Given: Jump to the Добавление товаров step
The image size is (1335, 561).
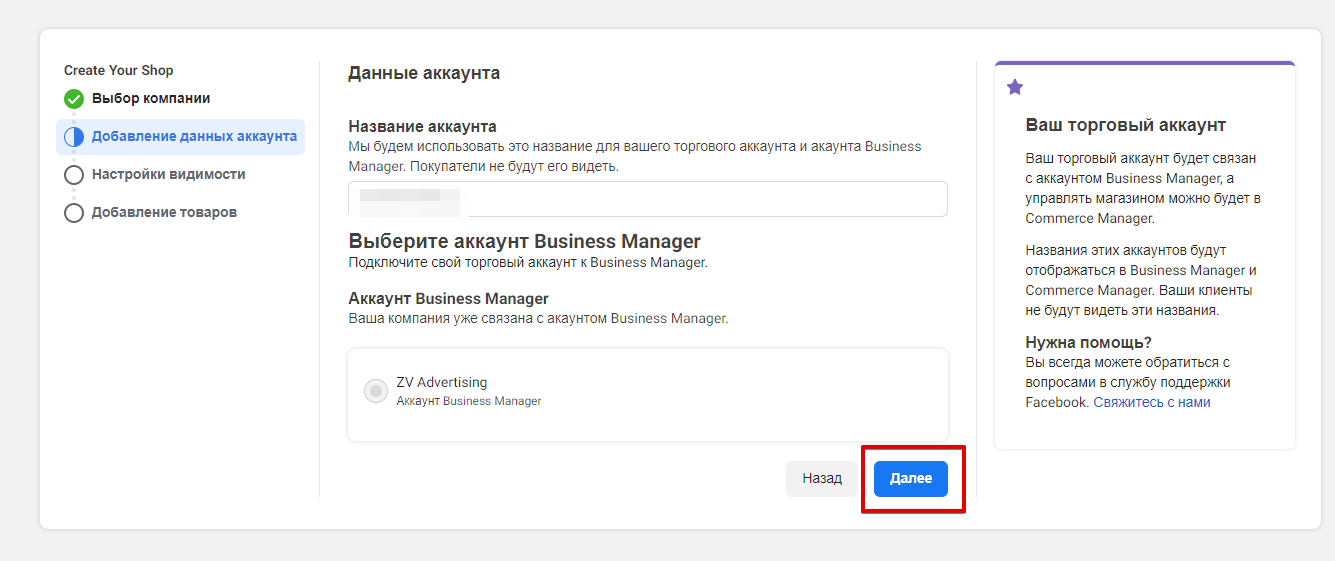Looking at the screenshot, I should (x=164, y=213).
